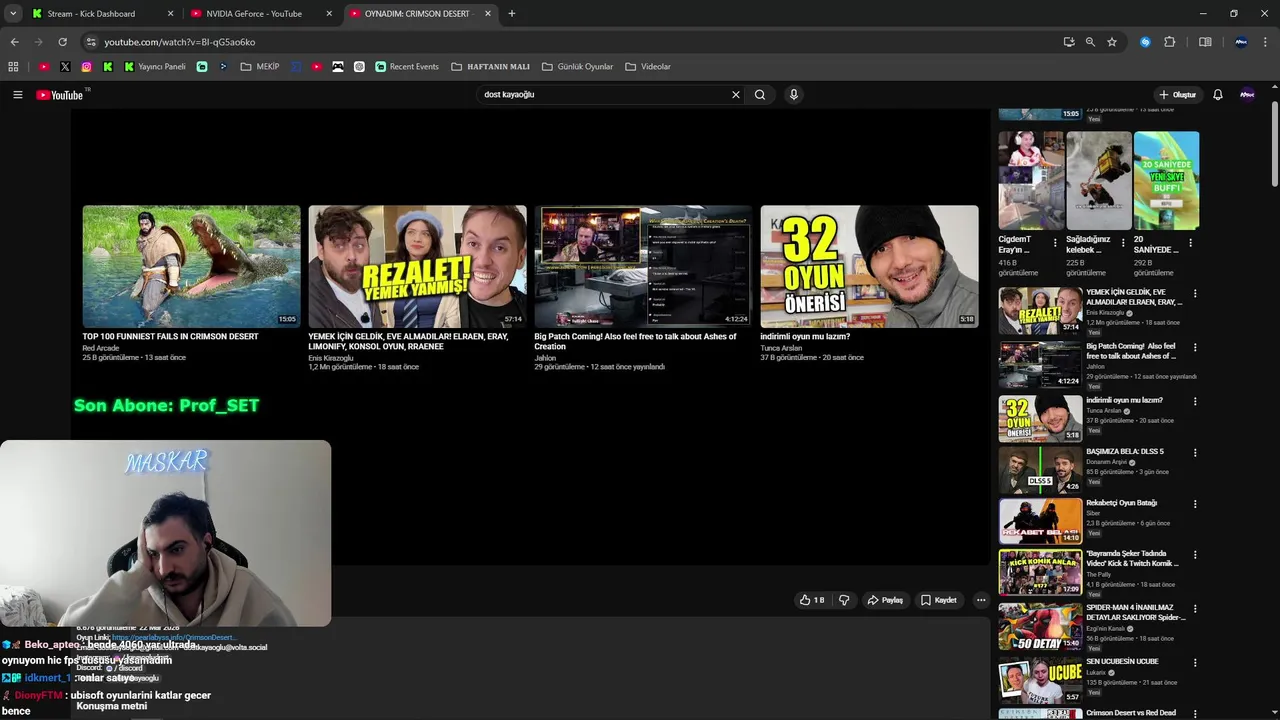Open the browser zoom magnifier icon
1280x720 pixels.
[1090, 42]
